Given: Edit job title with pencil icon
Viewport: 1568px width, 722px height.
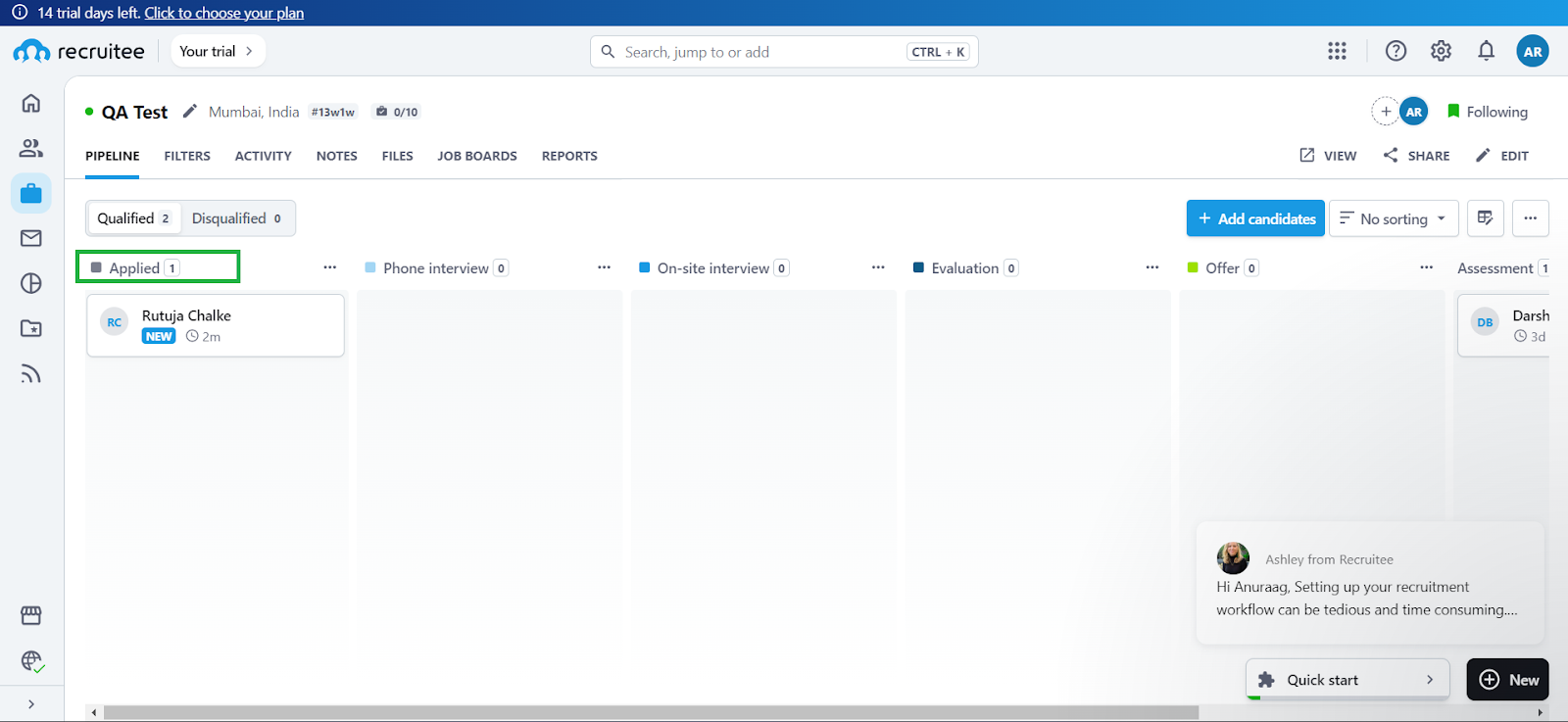Looking at the screenshot, I should coord(190,112).
